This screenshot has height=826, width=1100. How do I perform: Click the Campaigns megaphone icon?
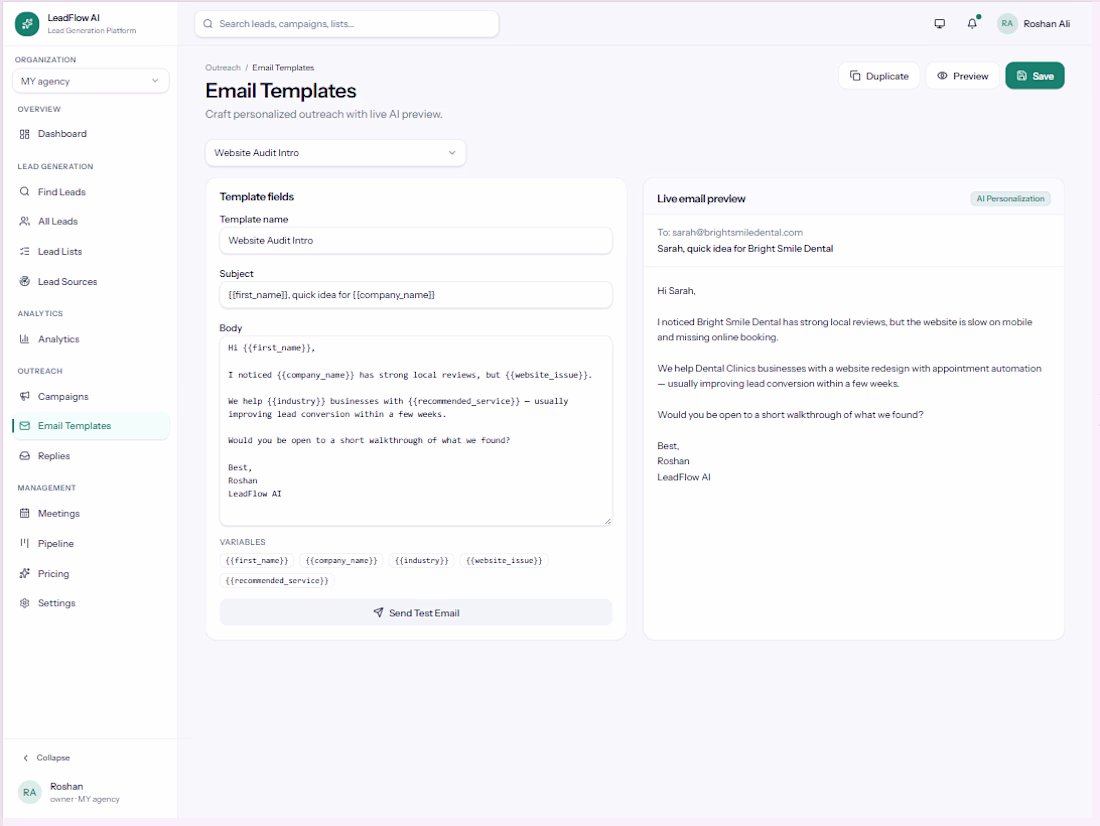click(x=25, y=397)
